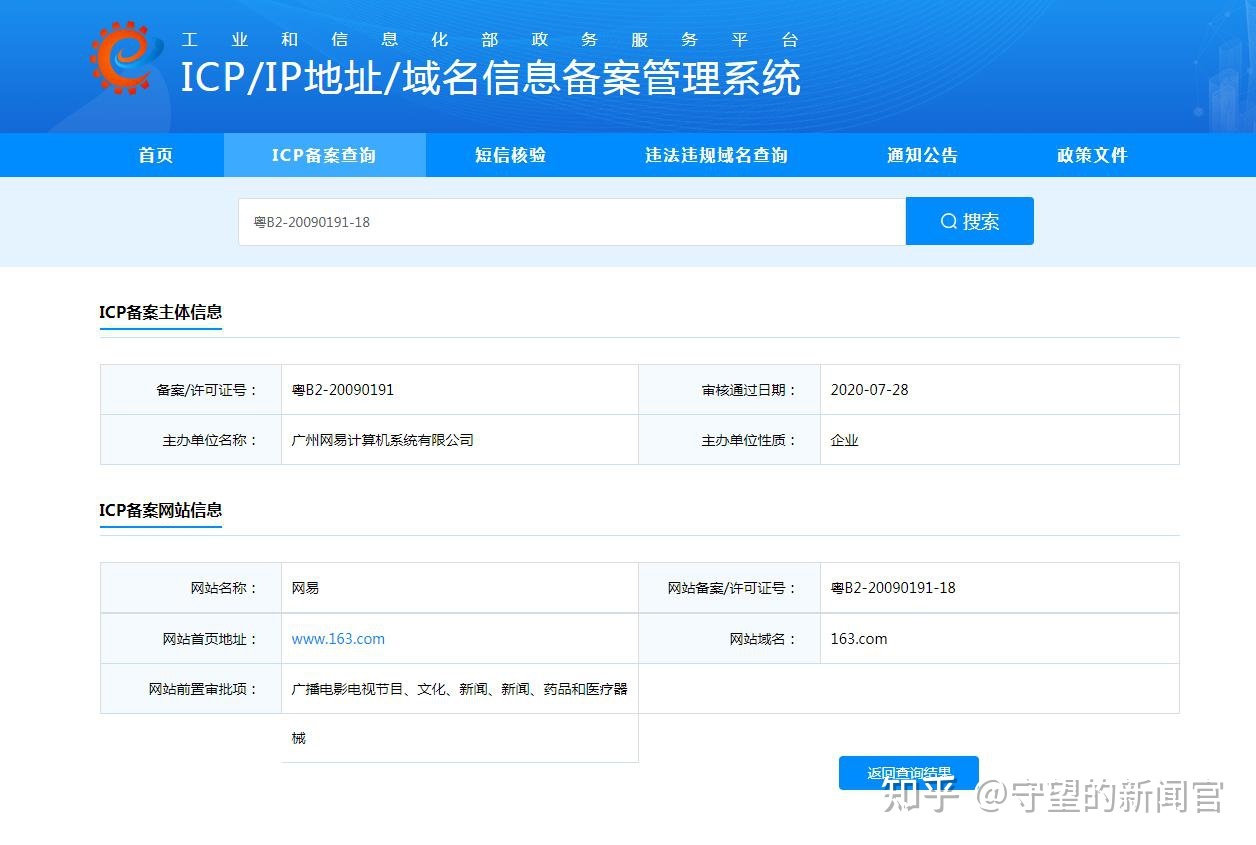Image resolution: width=1256 pixels, height=845 pixels.
Task: Click the gear logo in the header
Action: tap(126, 57)
